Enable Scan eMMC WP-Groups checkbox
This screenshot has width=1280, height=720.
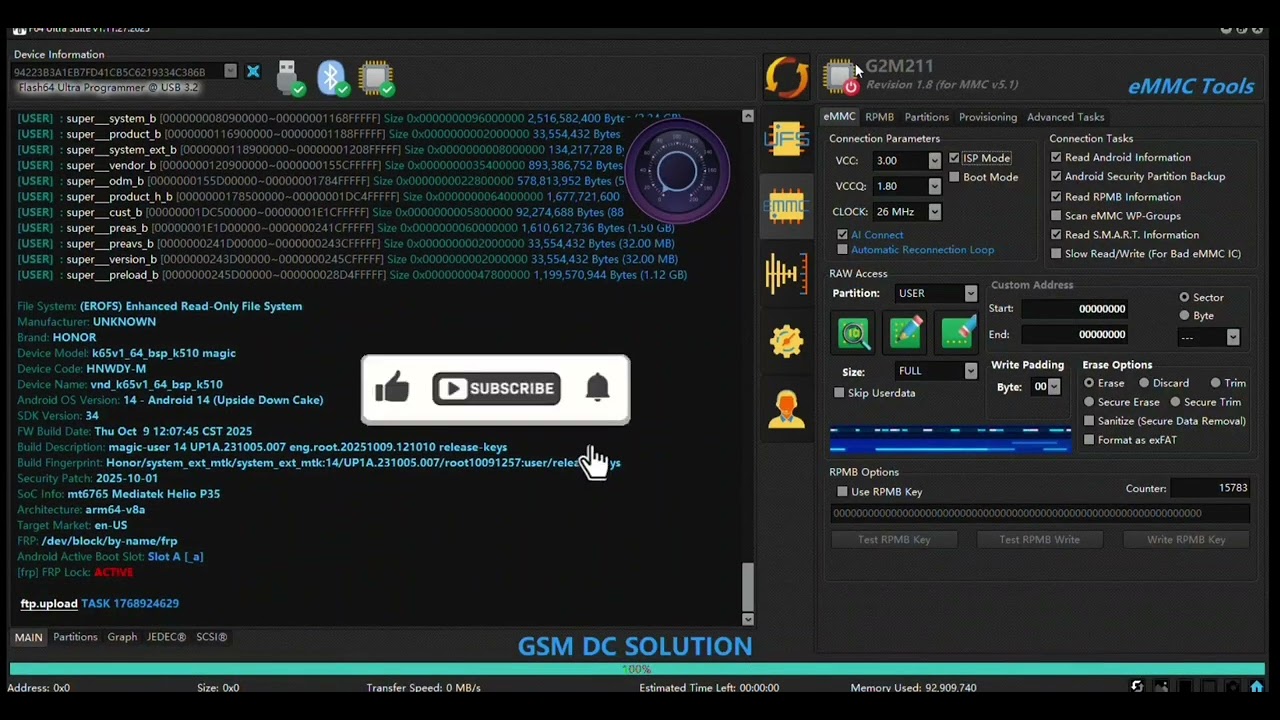[x=1056, y=216]
